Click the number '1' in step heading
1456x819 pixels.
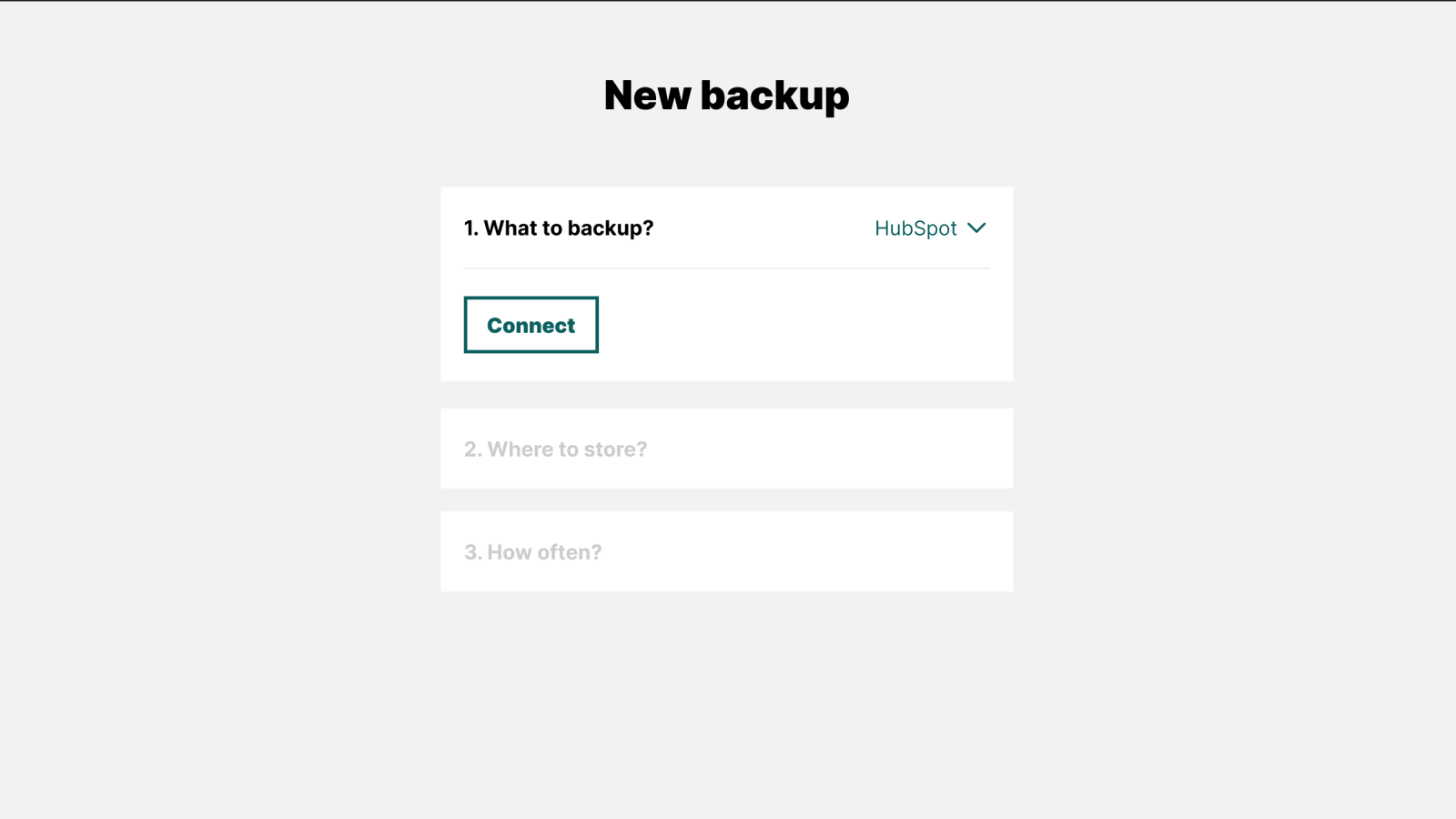(469, 228)
